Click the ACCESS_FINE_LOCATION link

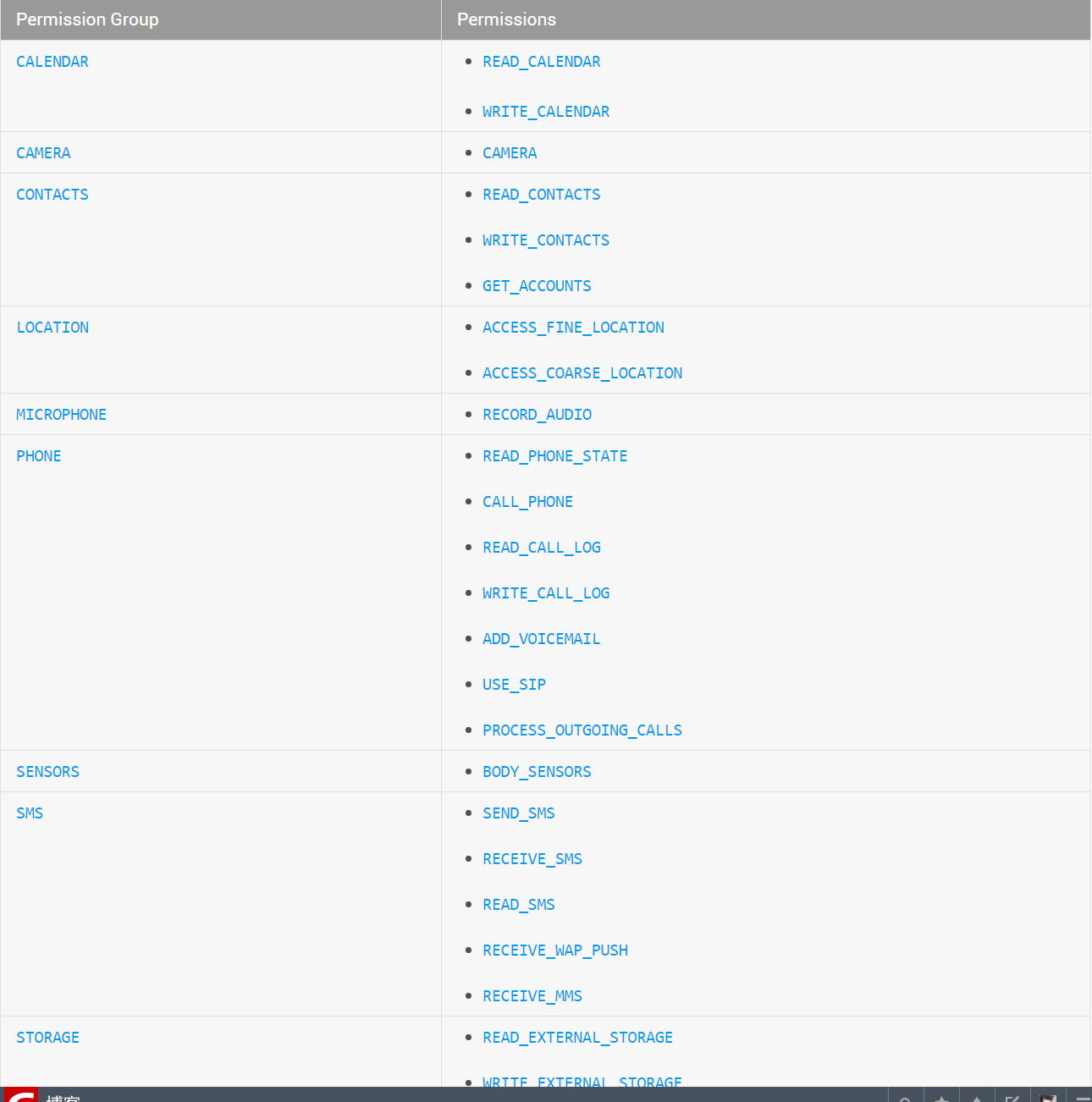pyautogui.click(x=573, y=328)
